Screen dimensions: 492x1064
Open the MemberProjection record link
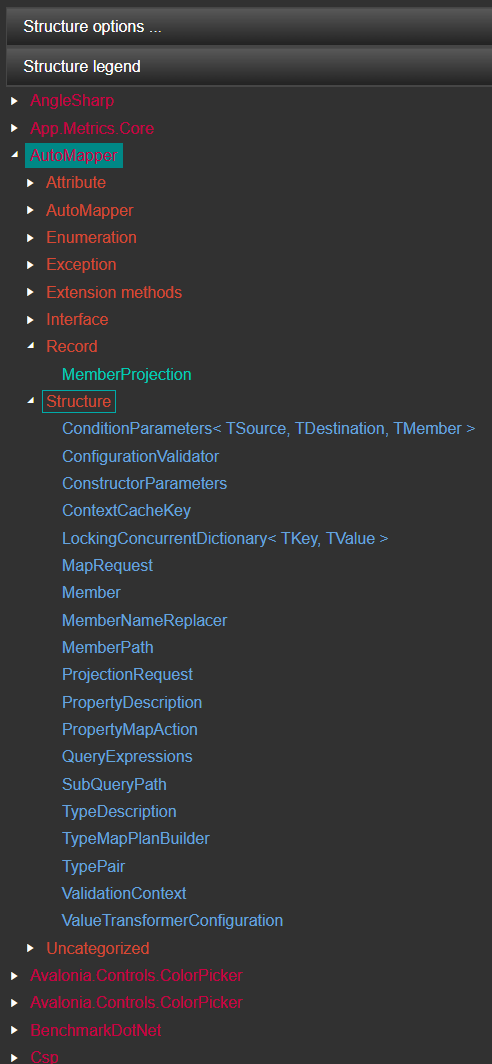point(127,374)
